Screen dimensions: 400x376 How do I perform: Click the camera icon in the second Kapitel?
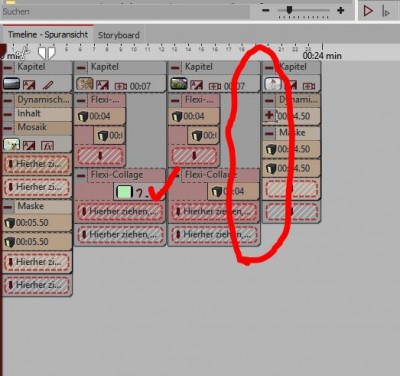point(121,87)
